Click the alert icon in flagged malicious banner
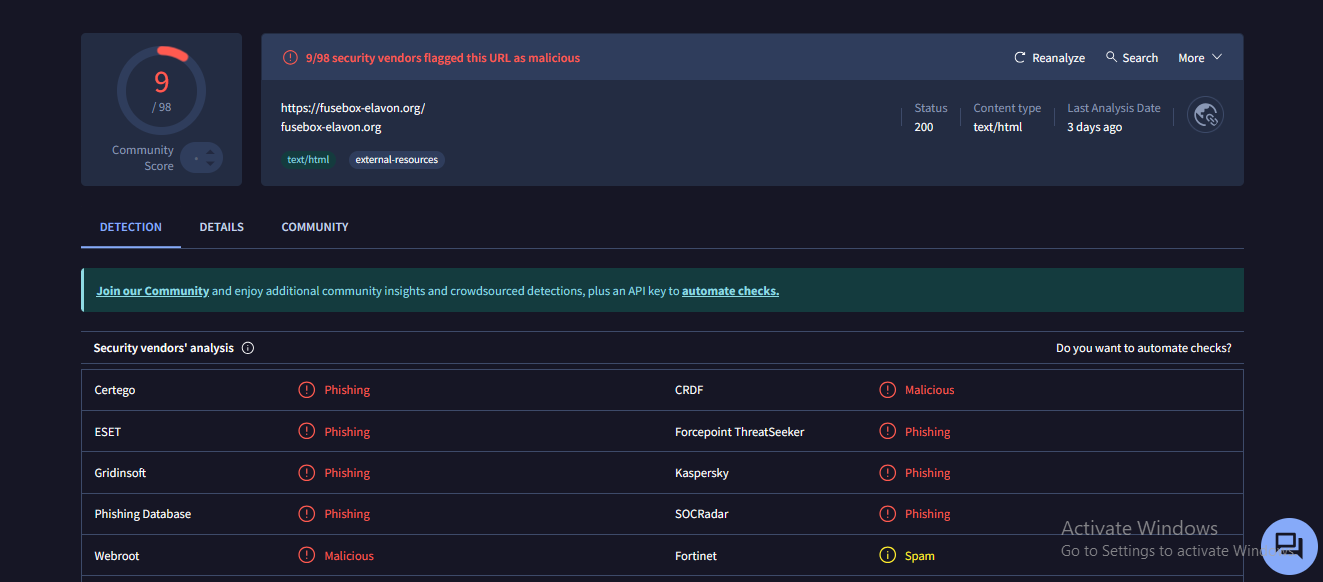The image size is (1323, 582). tap(290, 58)
